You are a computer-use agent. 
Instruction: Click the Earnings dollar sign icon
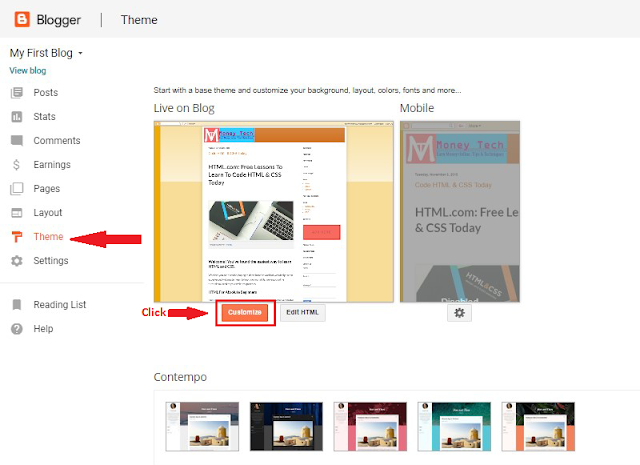16,165
